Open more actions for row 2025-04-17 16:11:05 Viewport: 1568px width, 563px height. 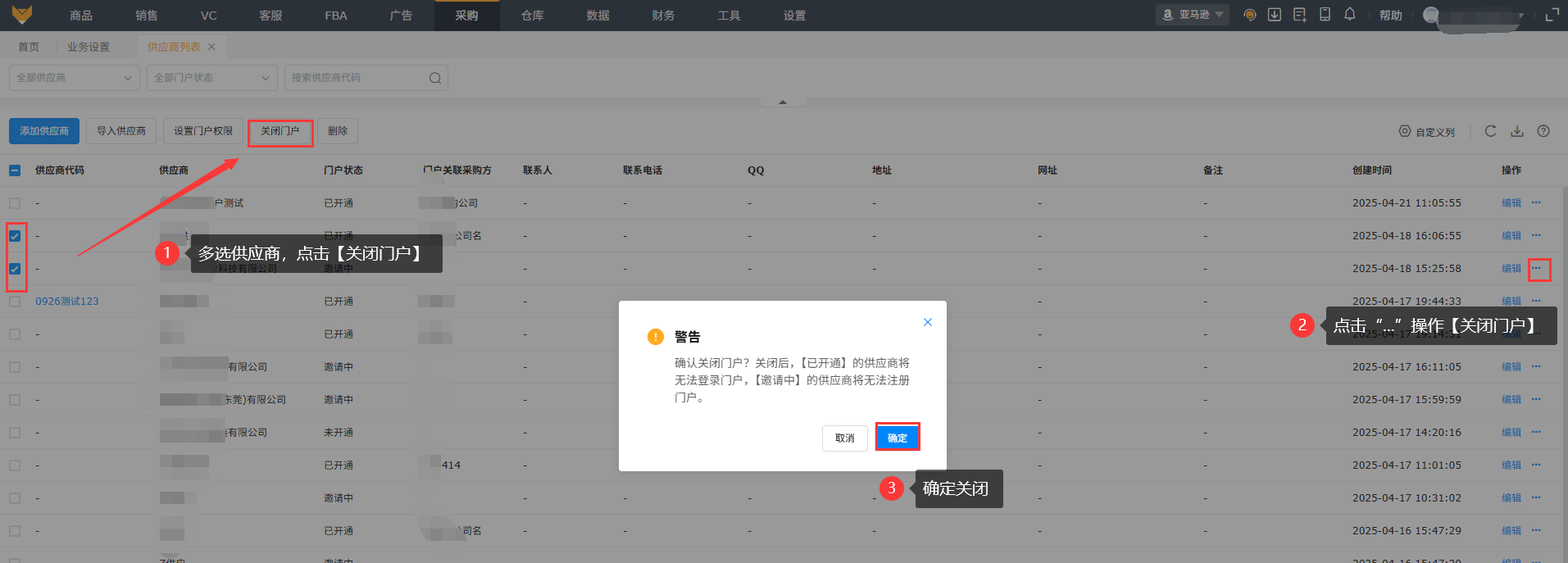pyautogui.click(x=1536, y=366)
